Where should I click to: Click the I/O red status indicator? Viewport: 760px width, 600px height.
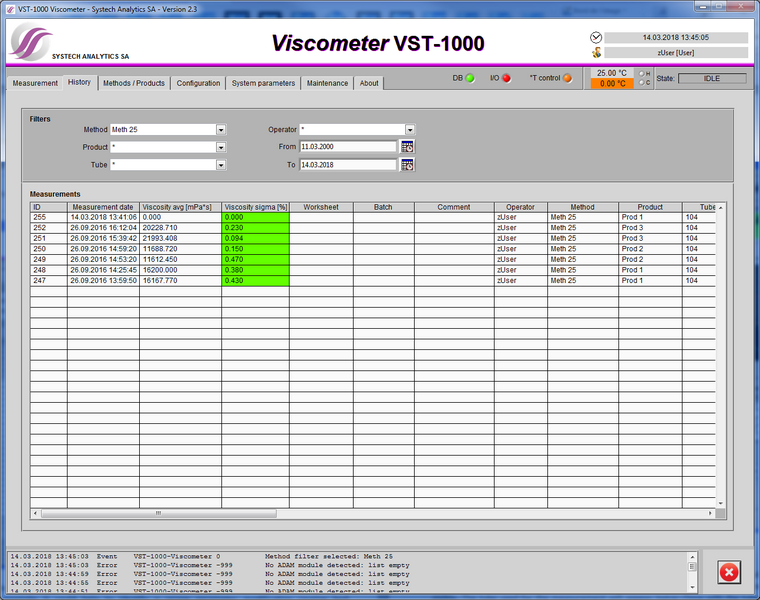pos(506,78)
